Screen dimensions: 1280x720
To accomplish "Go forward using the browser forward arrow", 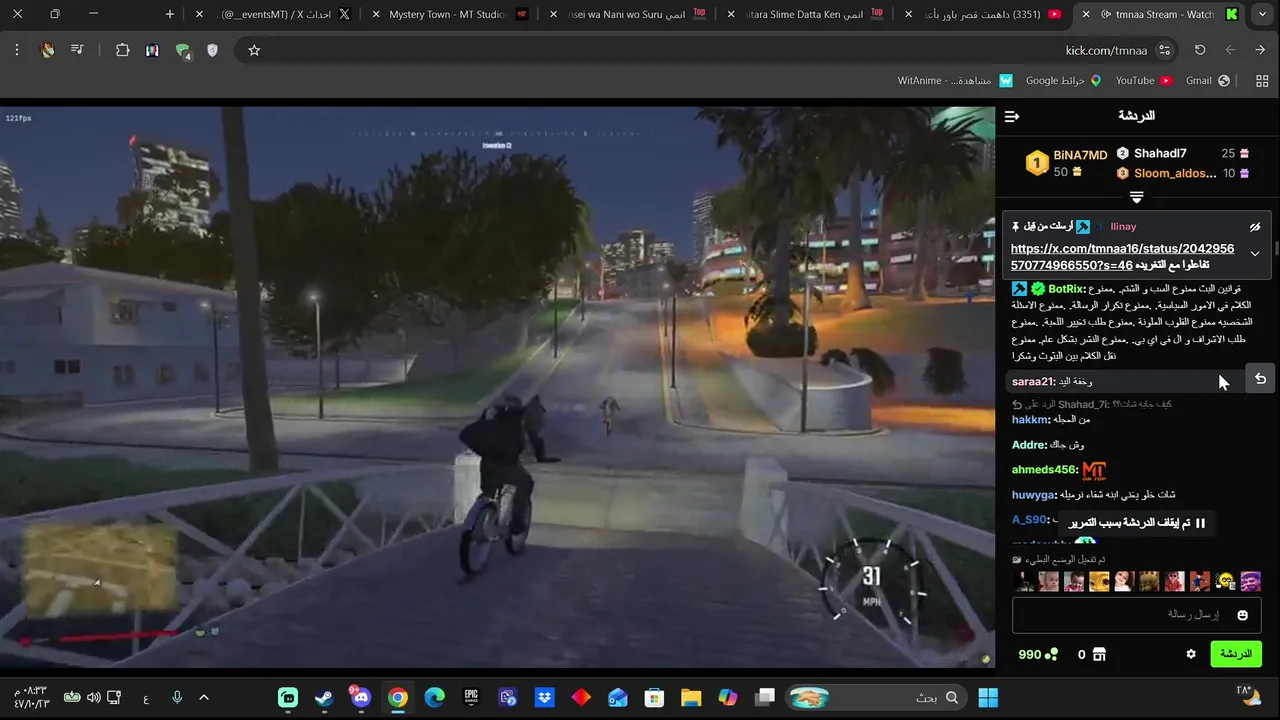I will click(1230, 50).
